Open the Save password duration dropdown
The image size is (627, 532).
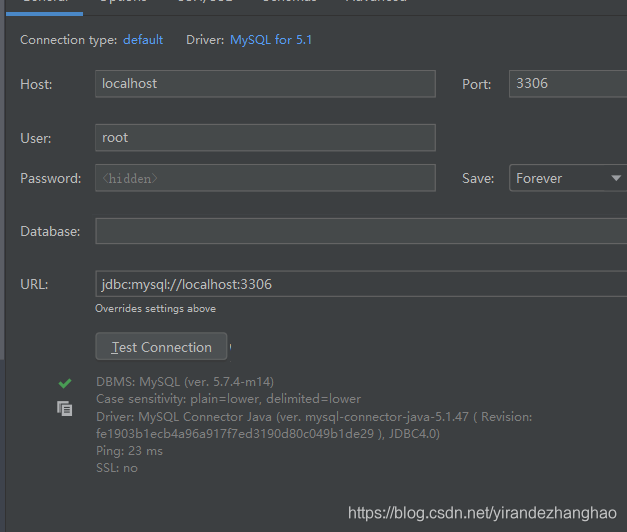568,178
